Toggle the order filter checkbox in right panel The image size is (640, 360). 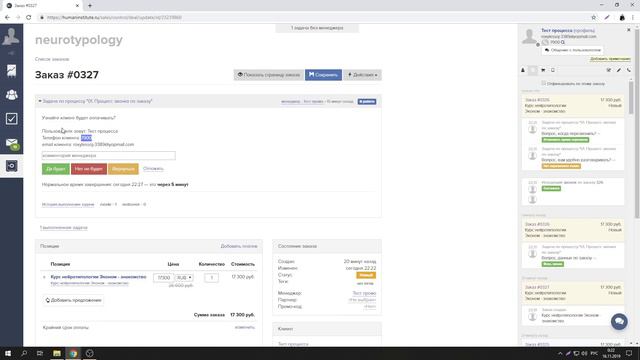pos(543,83)
